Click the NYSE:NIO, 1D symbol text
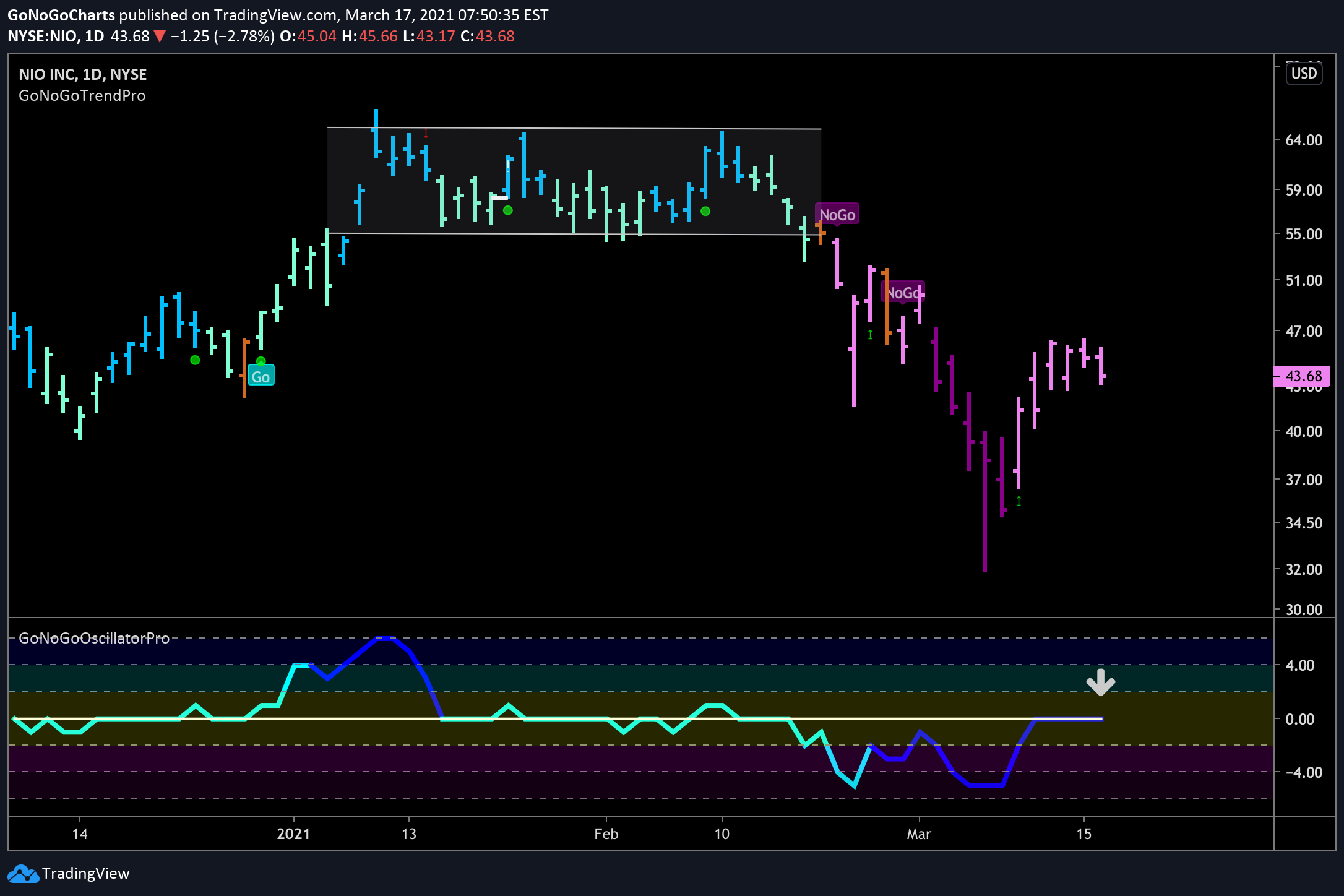Screen dimensions: 1344x896 [x=56, y=37]
